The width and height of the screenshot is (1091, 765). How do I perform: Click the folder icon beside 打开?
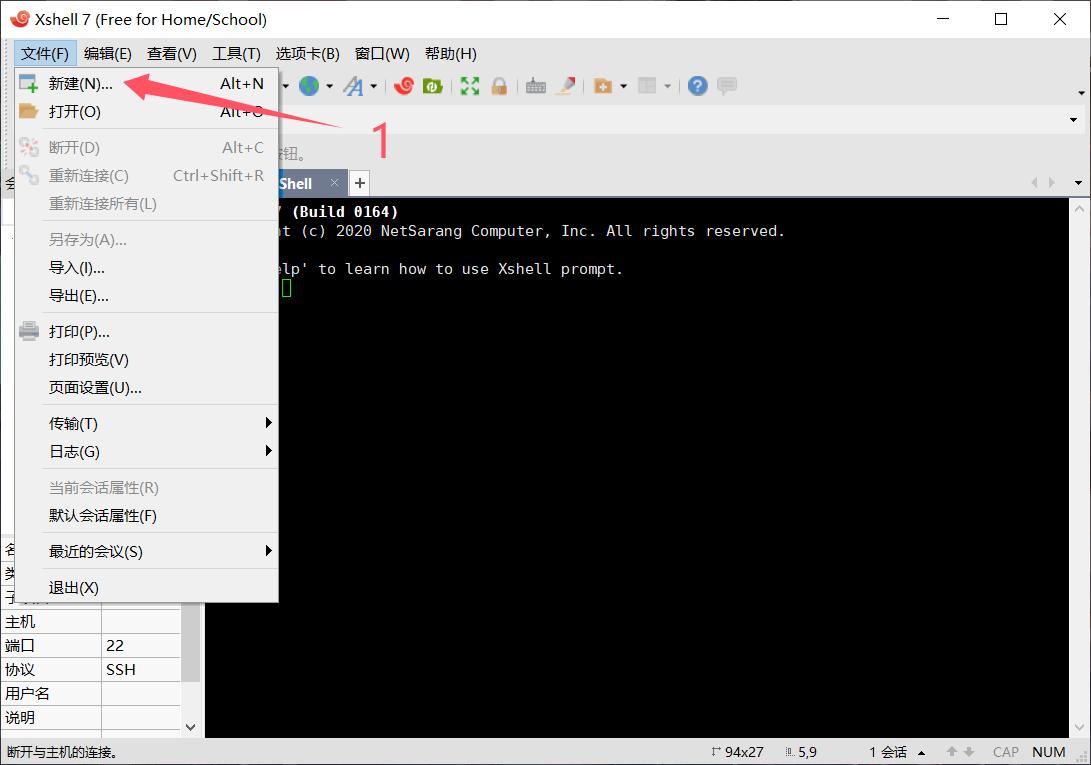coord(29,111)
